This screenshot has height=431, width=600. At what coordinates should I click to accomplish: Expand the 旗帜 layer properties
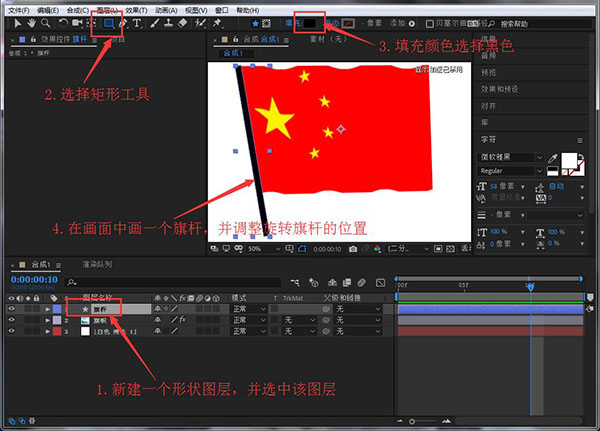click(x=47, y=320)
